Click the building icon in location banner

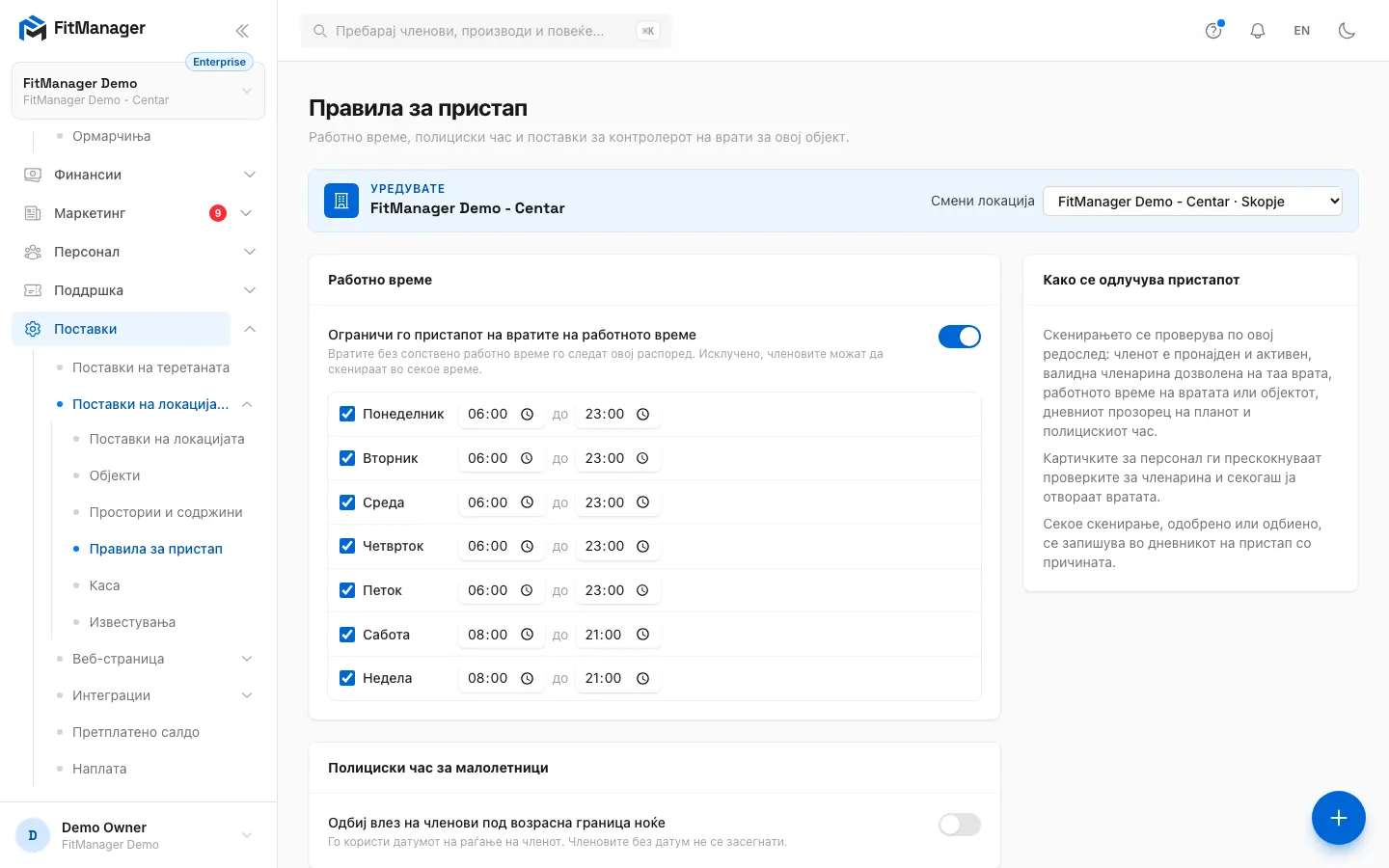341,201
